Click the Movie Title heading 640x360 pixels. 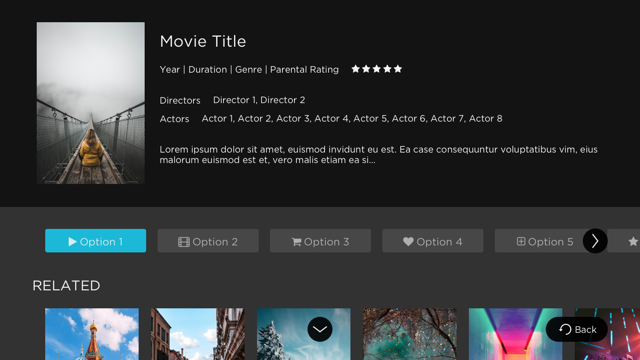203,41
